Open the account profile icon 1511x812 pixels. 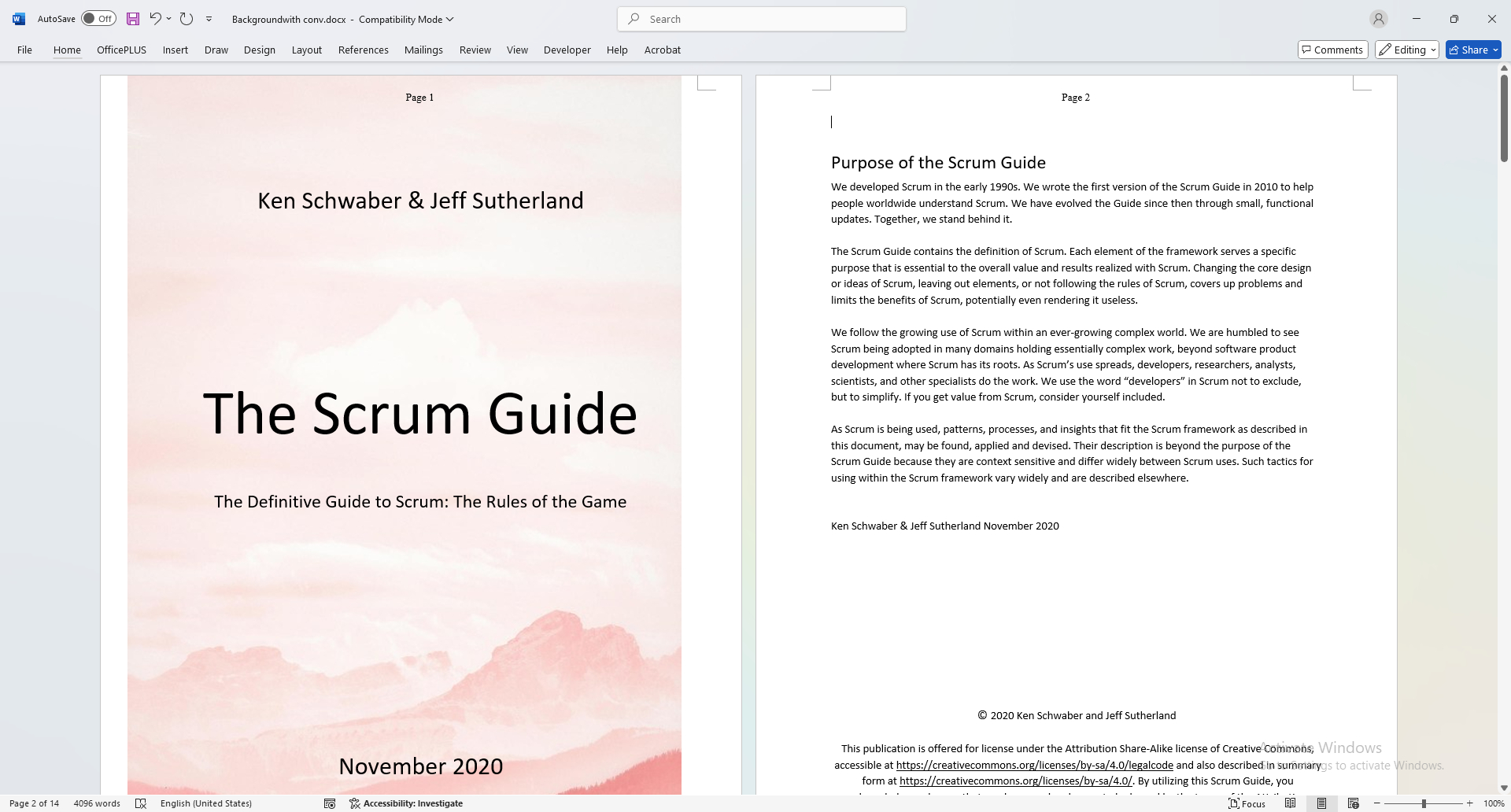click(x=1378, y=19)
